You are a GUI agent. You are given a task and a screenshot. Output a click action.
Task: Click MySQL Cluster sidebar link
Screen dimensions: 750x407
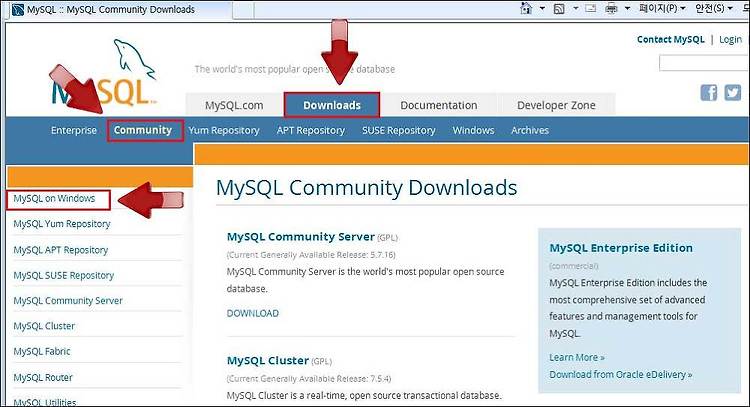pos(44,326)
